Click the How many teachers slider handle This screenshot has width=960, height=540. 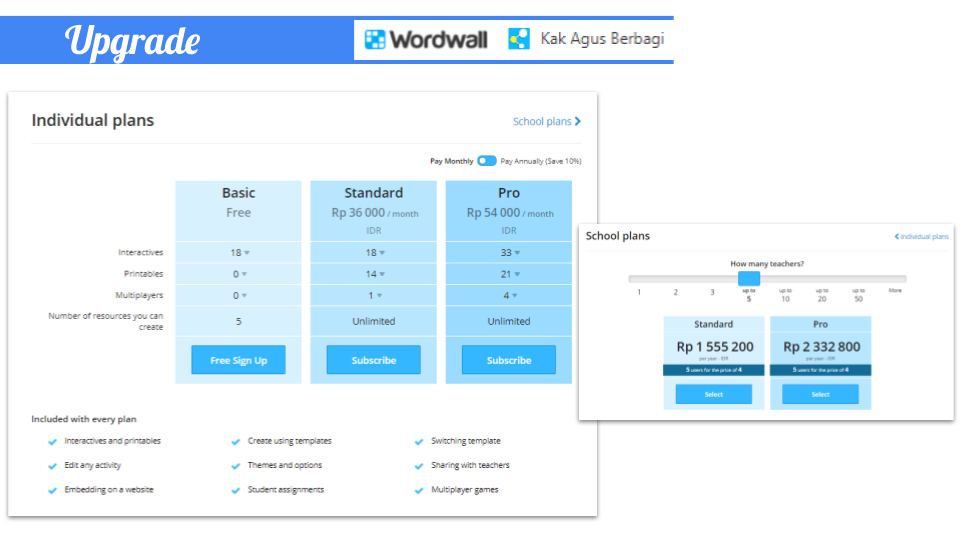[749, 279]
